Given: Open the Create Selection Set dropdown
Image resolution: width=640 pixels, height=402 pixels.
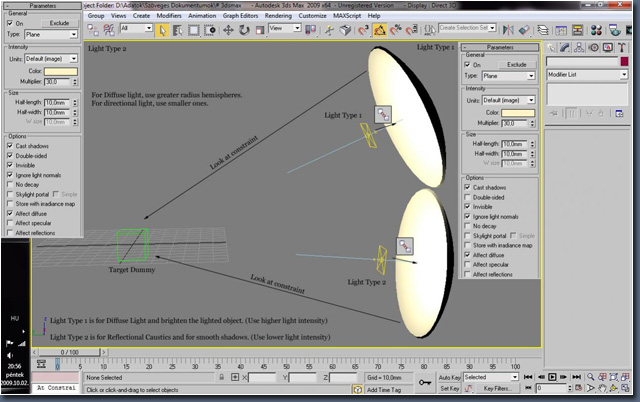Looking at the screenshot, I should point(467,28).
